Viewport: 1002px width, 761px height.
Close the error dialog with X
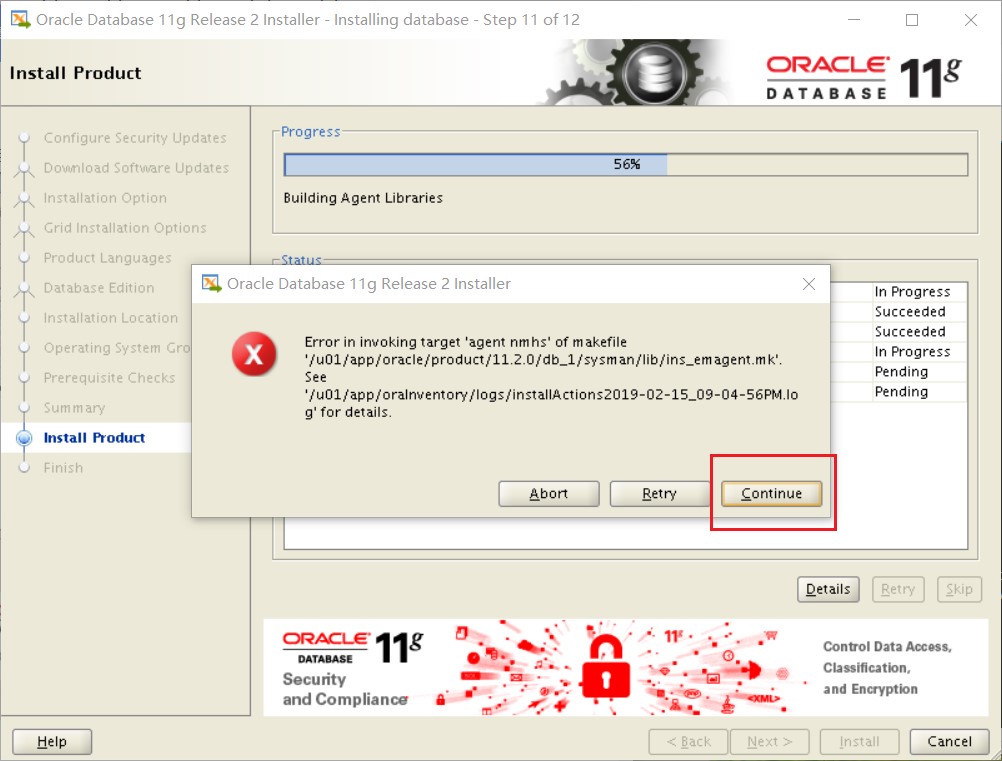tap(808, 284)
